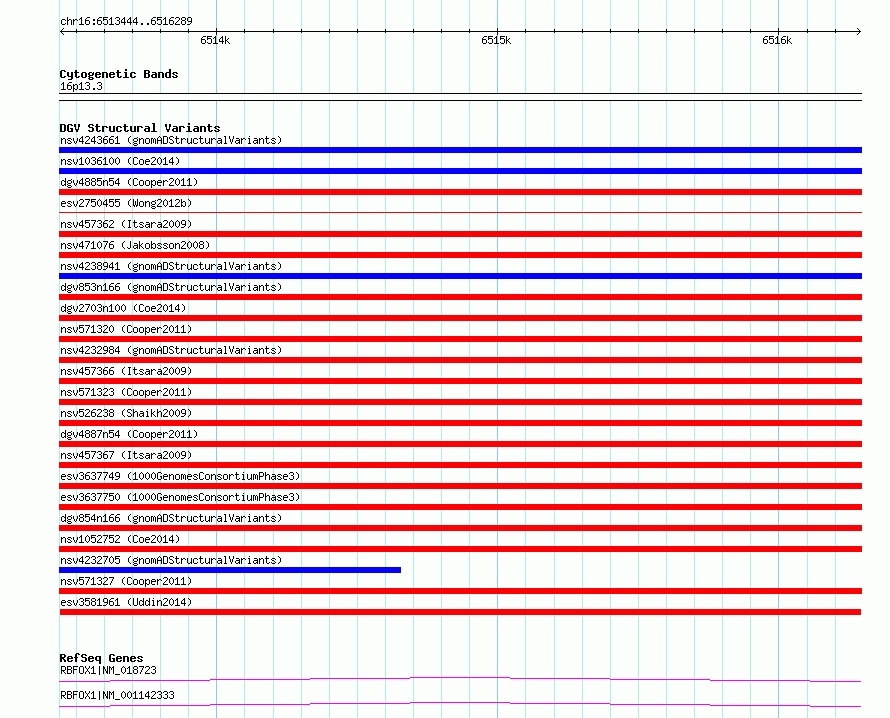890x718 pixels.
Task: Open the nsv4243661 (gnomADStructuralVariants) variant label
Action: [171, 140]
